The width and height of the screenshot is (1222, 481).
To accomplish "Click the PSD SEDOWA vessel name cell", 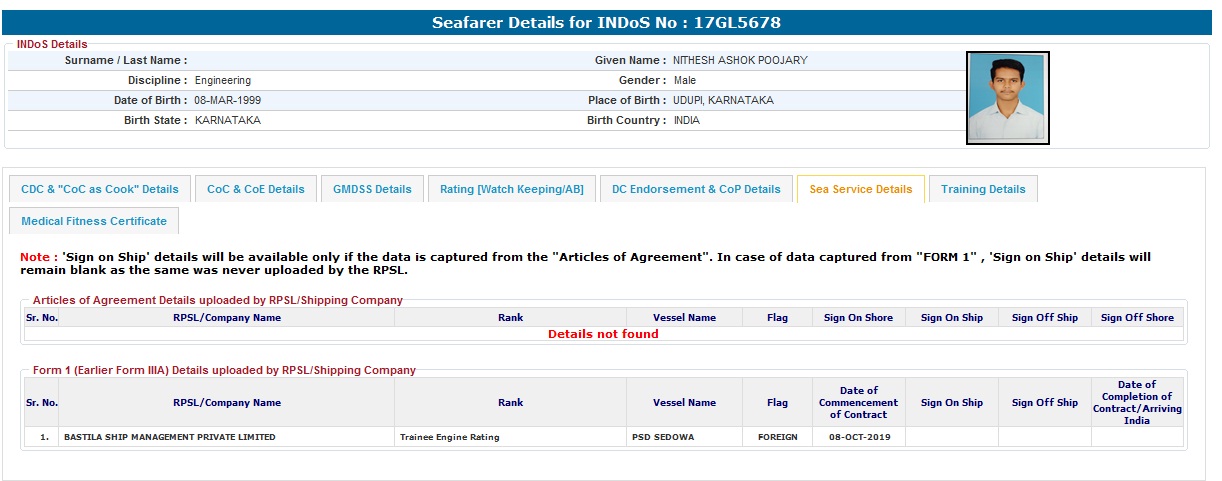I will click(x=662, y=437).
